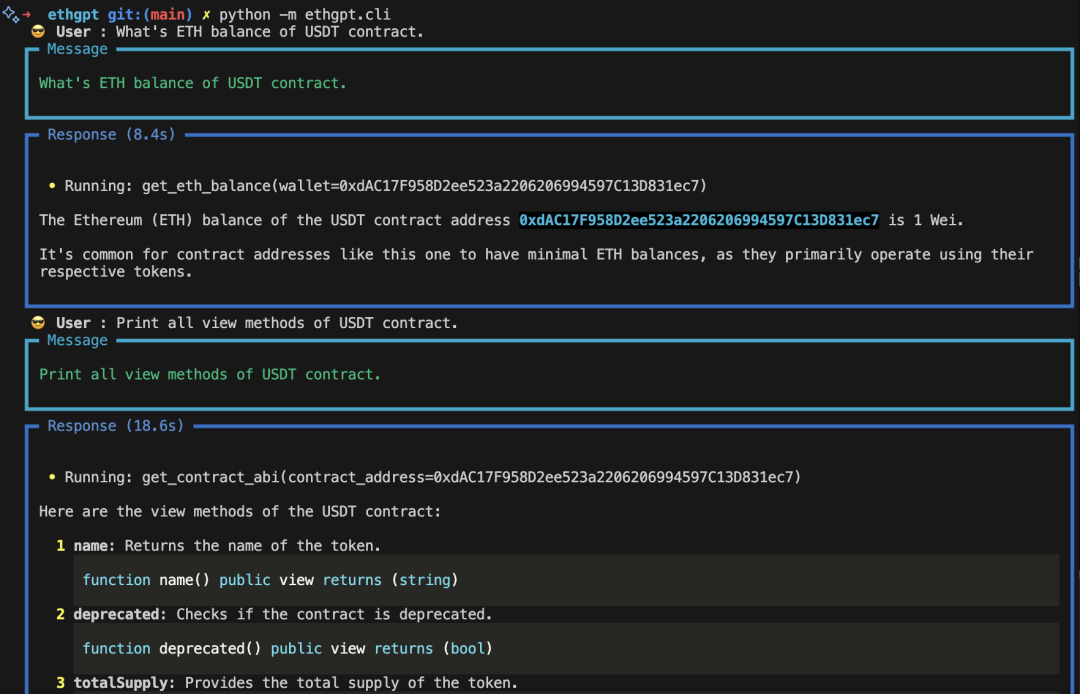Click 'Response (18.6s)' panel title
This screenshot has width=1080, height=694.
click(x=116, y=425)
